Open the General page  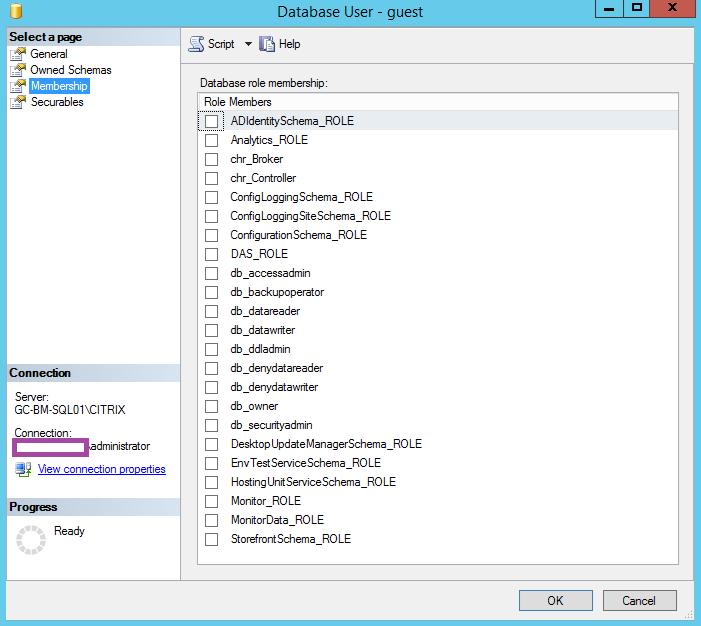pos(49,54)
